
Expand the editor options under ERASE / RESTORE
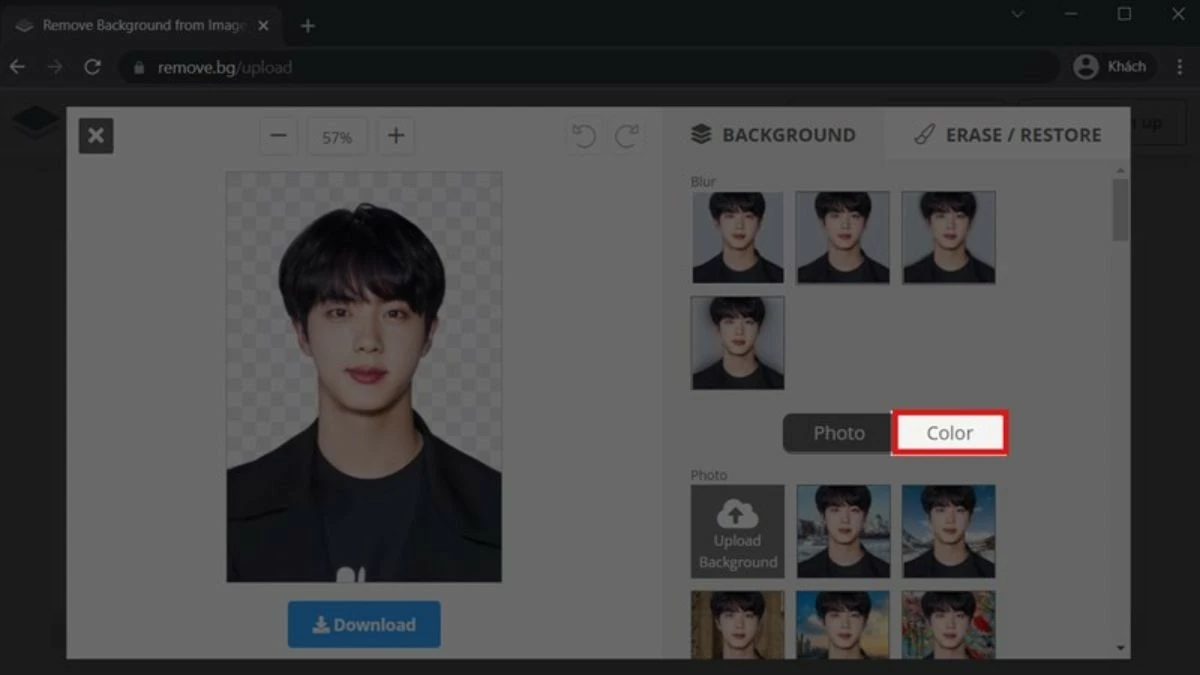tap(1120, 168)
